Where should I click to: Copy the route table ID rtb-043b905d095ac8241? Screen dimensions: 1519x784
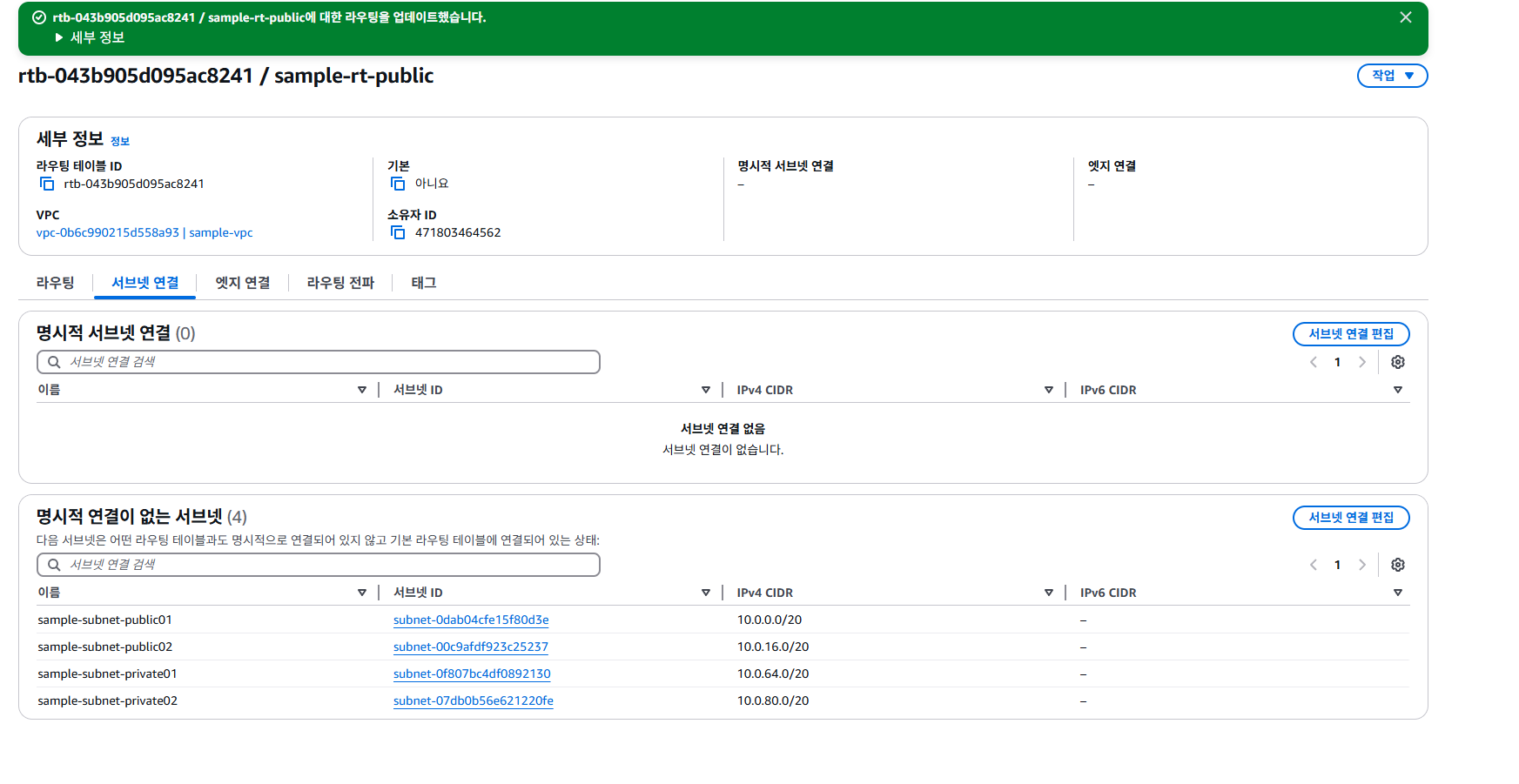pyautogui.click(x=46, y=184)
